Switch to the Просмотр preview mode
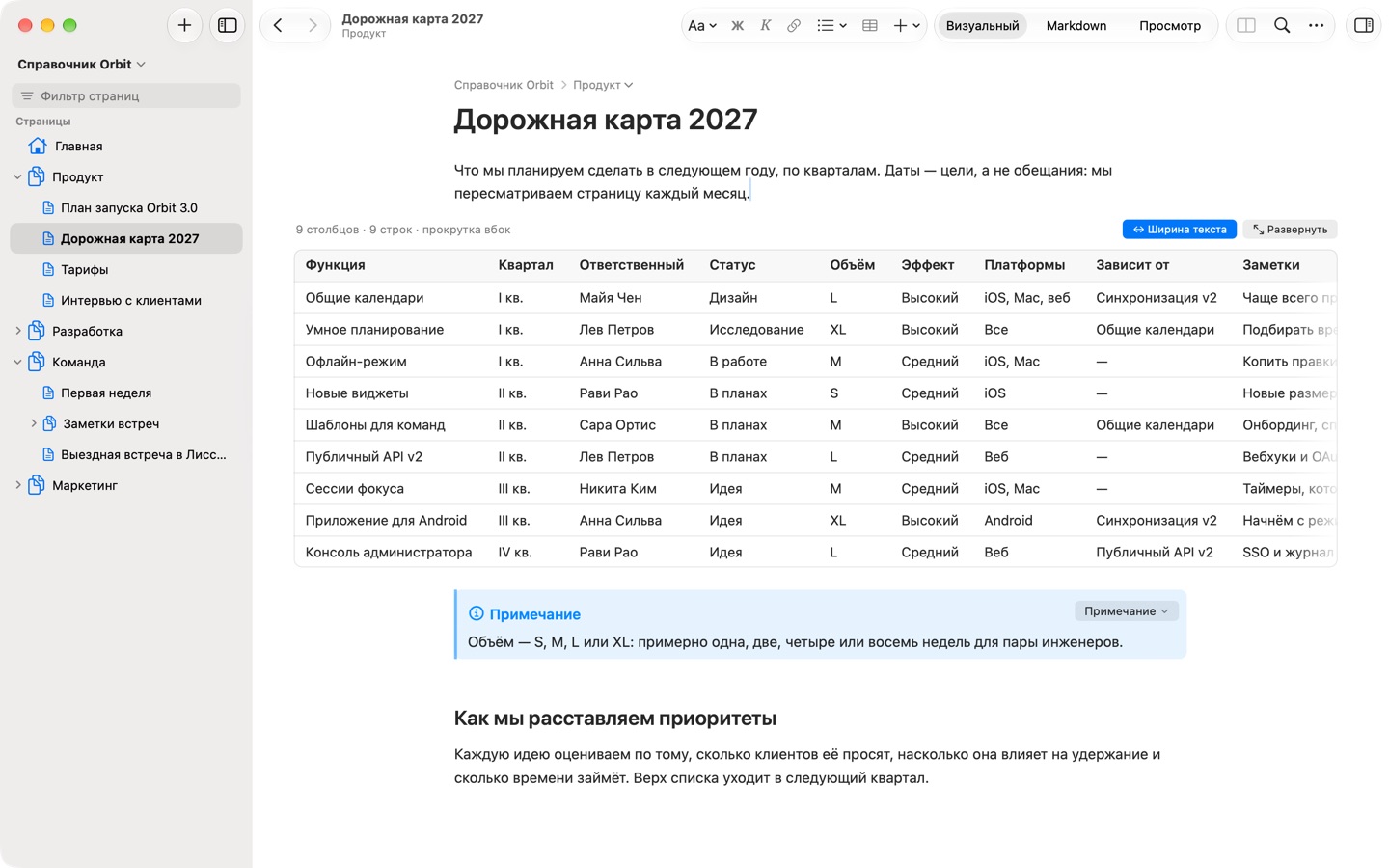1389x868 pixels. click(x=1170, y=26)
